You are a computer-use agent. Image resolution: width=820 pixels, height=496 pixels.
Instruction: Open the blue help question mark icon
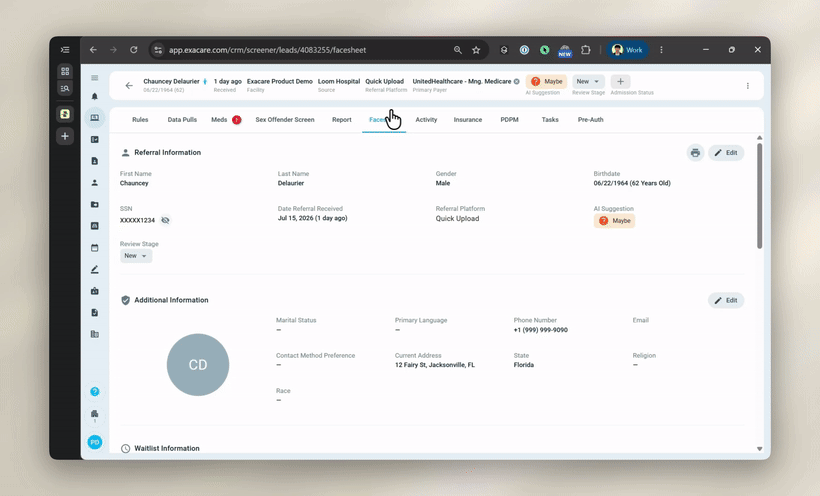[x=95, y=391]
